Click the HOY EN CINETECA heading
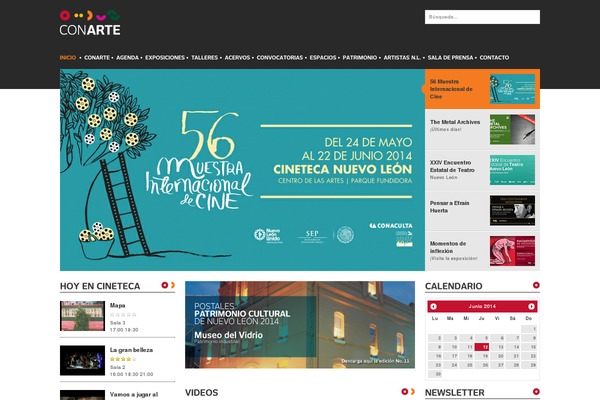This screenshot has width=600, height=400. [x=100, y=286]
